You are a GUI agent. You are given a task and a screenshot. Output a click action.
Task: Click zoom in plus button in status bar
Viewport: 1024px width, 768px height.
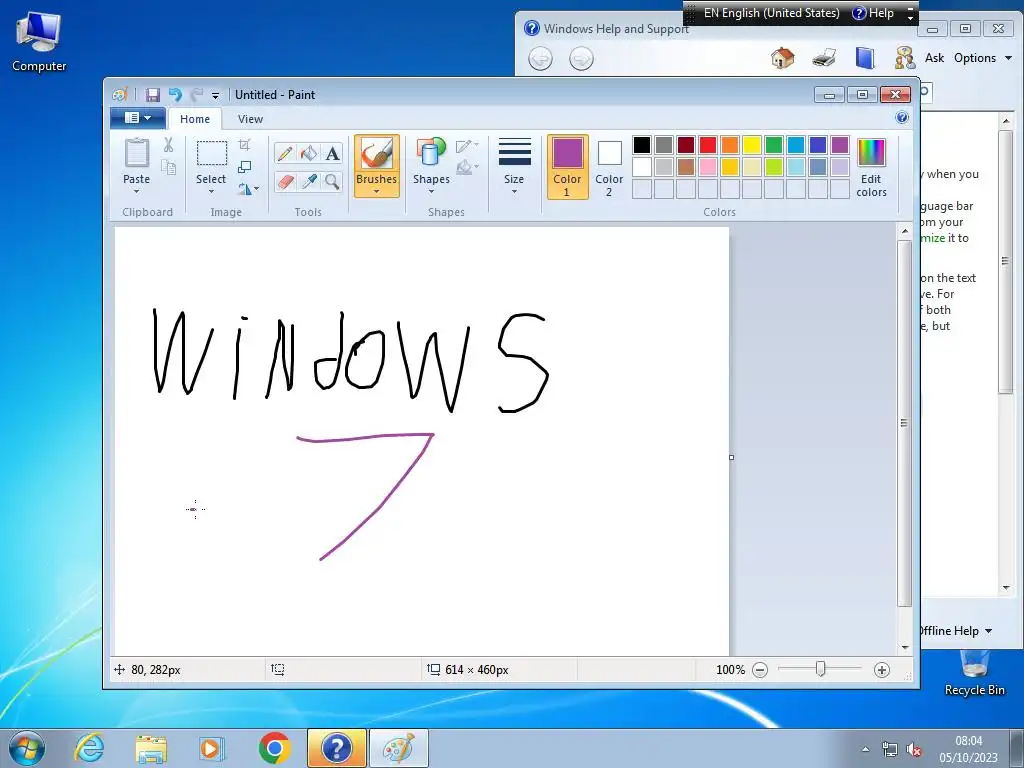882,670
